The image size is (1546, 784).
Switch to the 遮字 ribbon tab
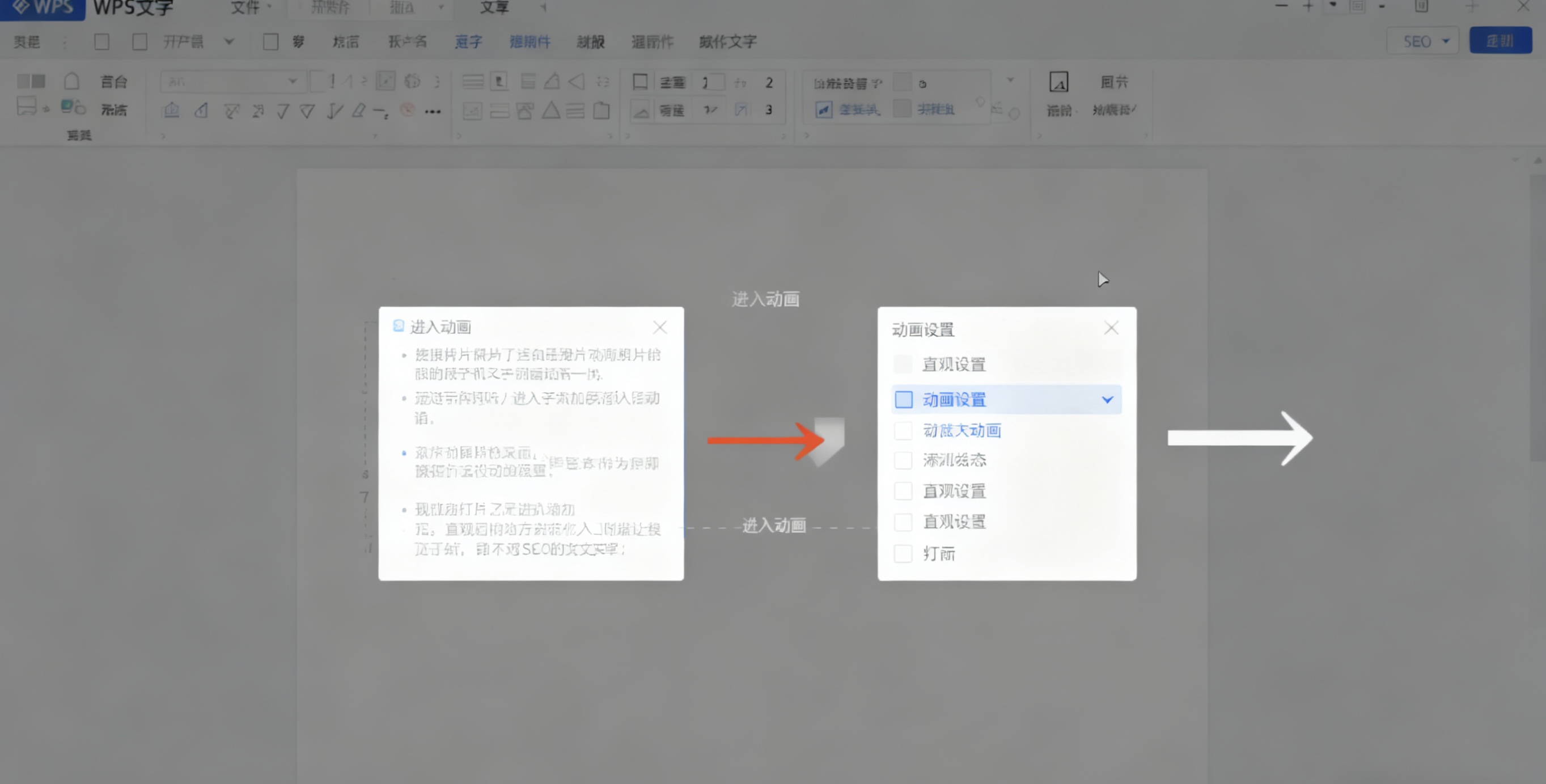[468, 41]
